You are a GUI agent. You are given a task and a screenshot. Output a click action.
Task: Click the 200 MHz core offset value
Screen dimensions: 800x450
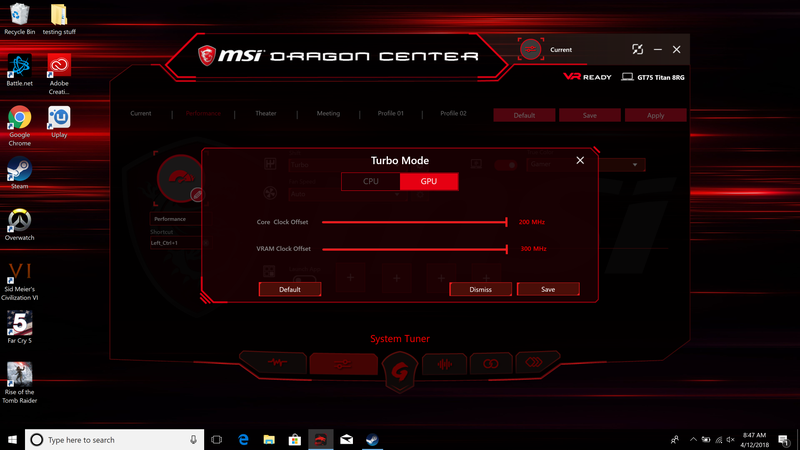(532, 222)
